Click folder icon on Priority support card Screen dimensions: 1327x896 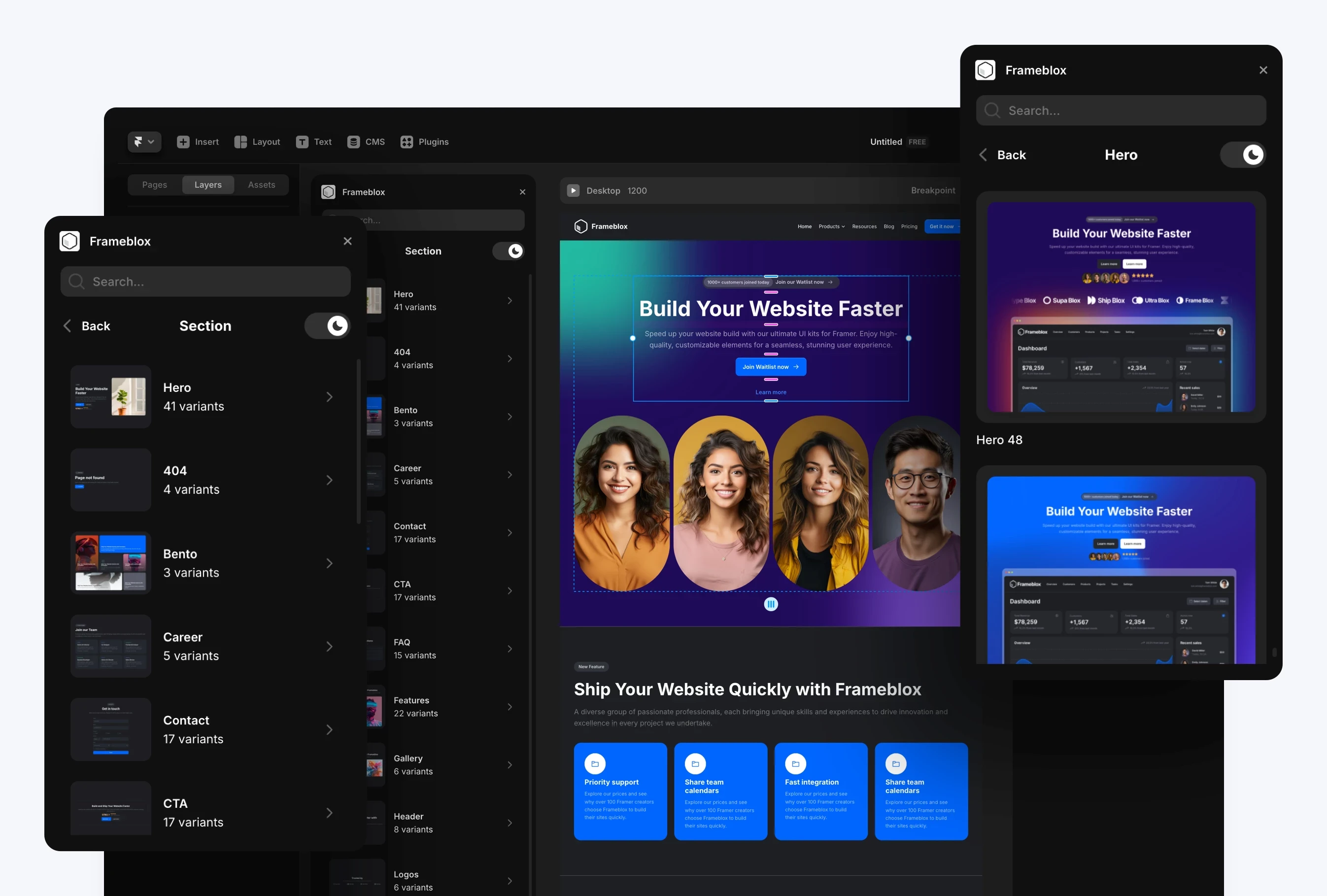[x=595, y=763]
